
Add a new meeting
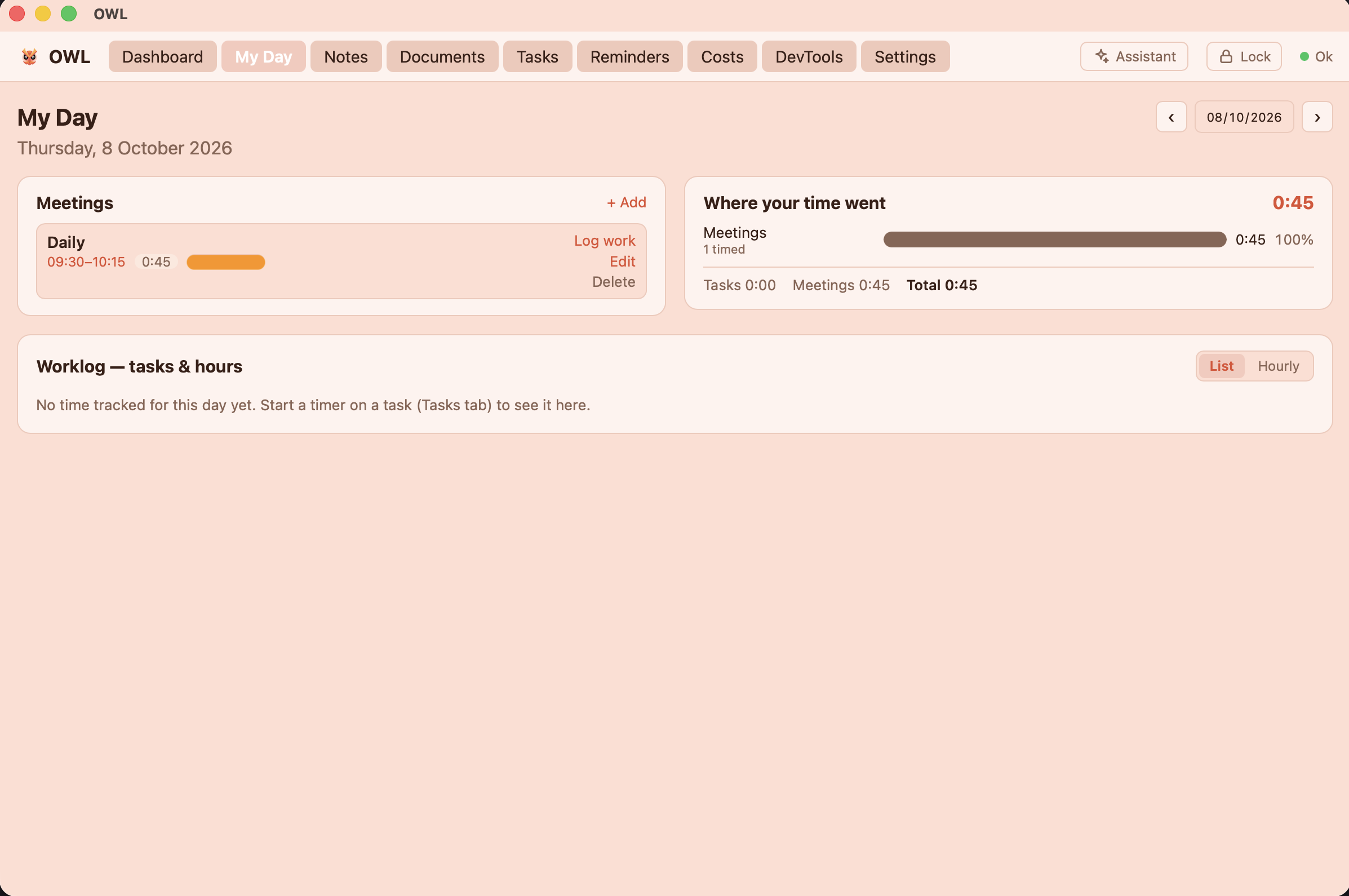pyautogui.click(x=626, y=202)
